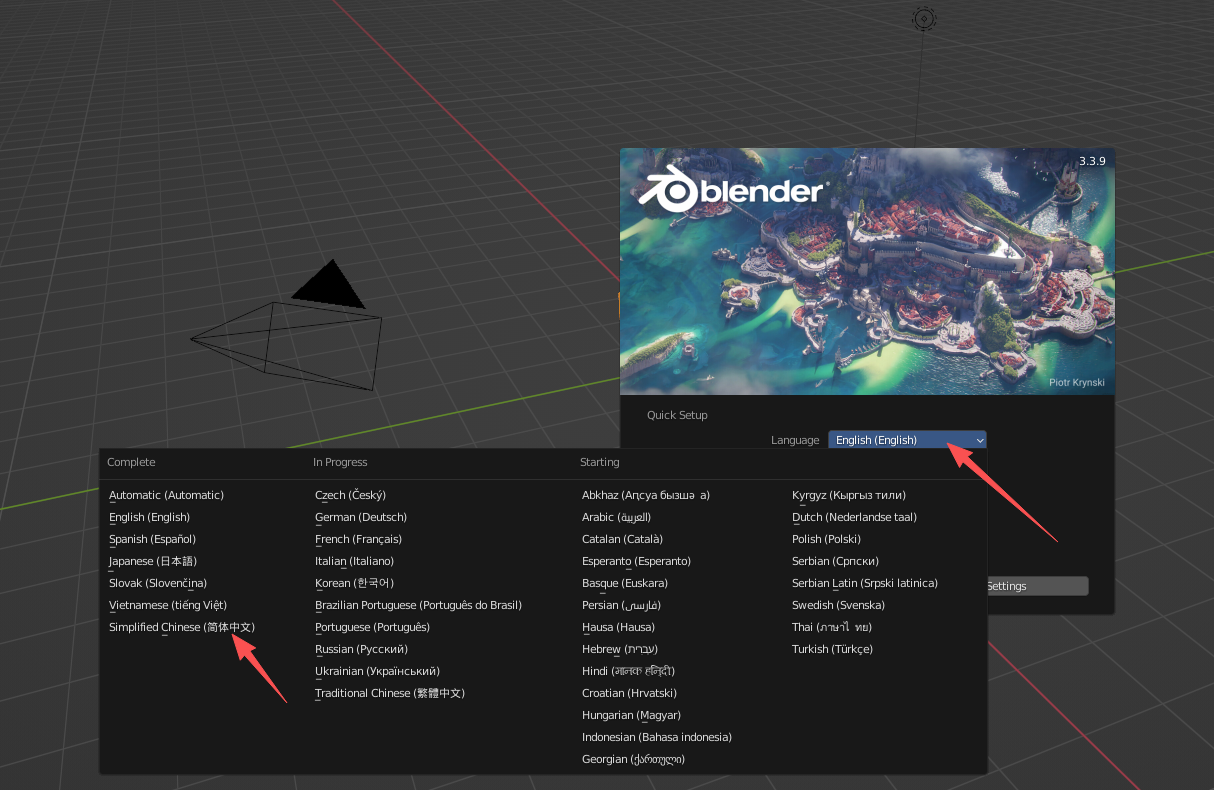
Task: Select Traditional Chinese (繁體中文) option
Action: (390, 693)
